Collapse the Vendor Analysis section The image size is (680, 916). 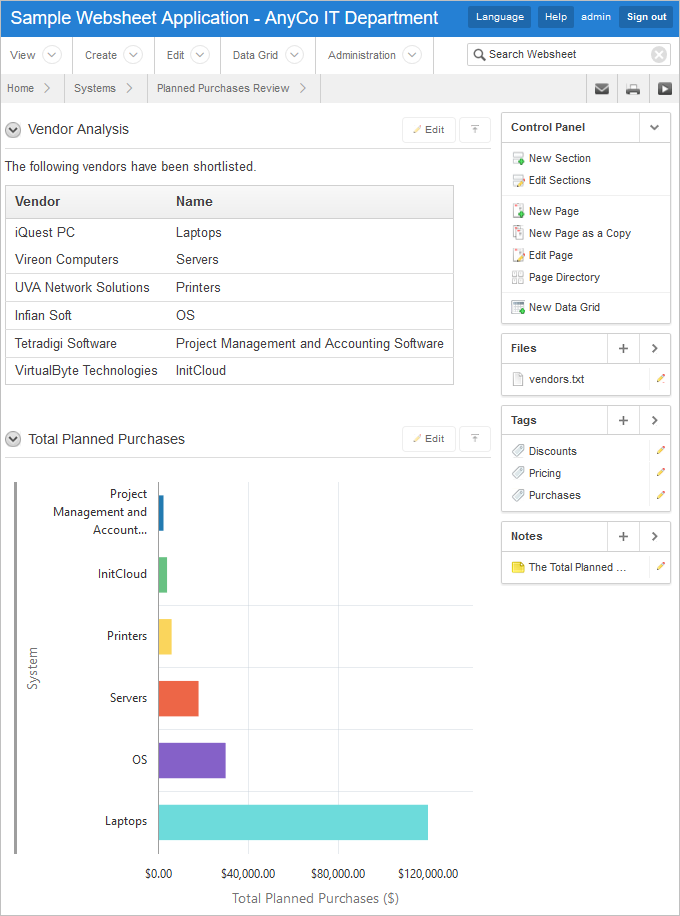tap(13, 130)
